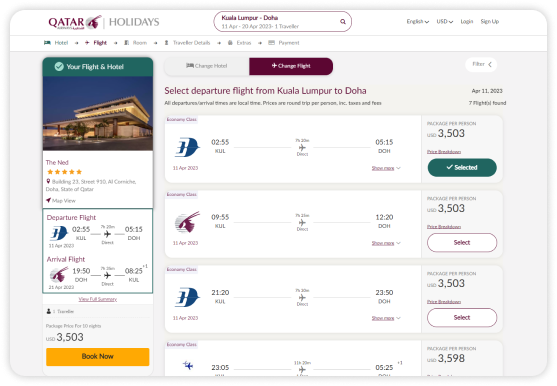Switch to the Change Hotel tab

coord(207,66)
